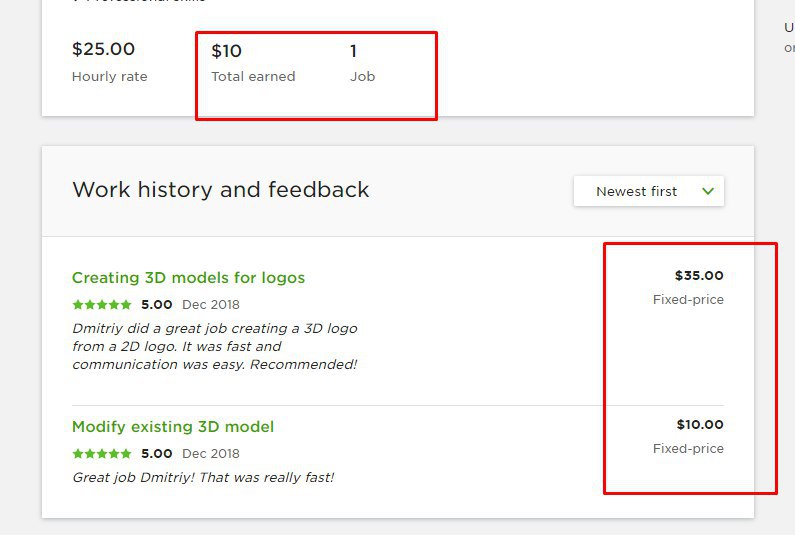Image resolution: width=795 pixels, height=535 pixels.
Task: Click the "Work history and feedback" heading
Action: pos(221,190)
